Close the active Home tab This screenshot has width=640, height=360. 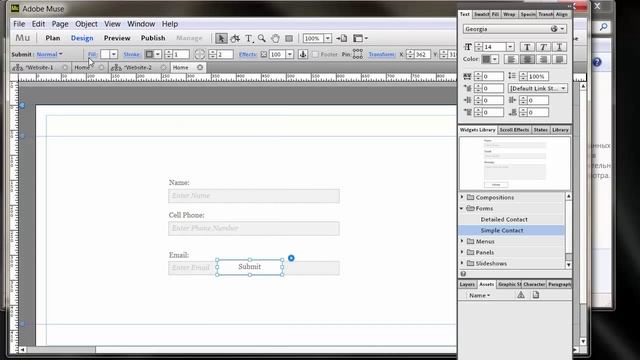200,67
